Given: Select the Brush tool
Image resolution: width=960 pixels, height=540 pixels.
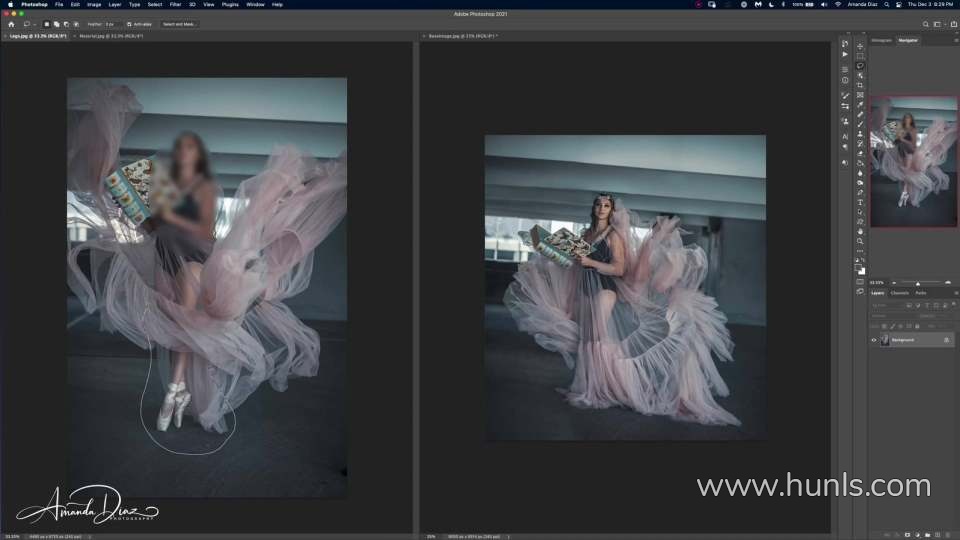Looking at the screenshot, I should (x=860, y=124).
